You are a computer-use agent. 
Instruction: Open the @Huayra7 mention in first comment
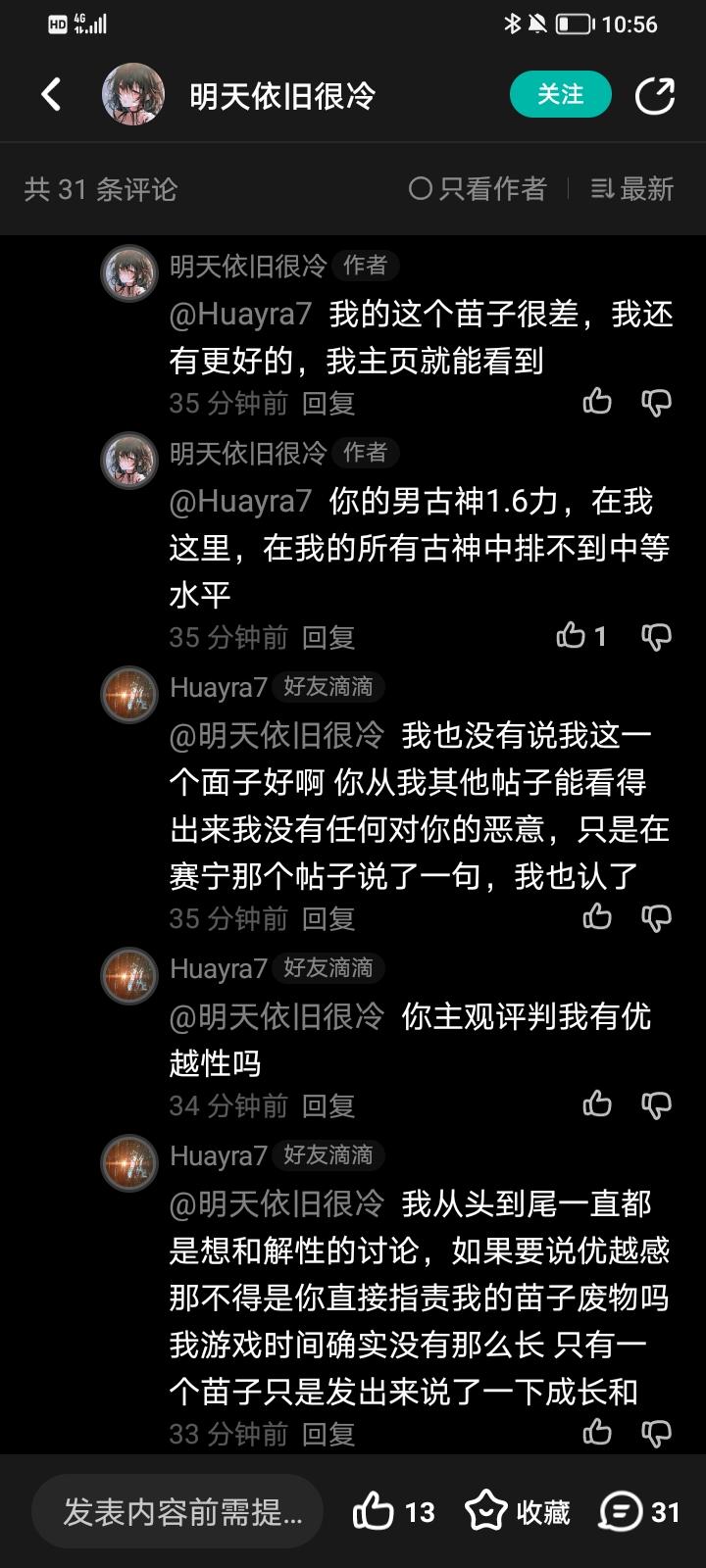coord(240,314)
